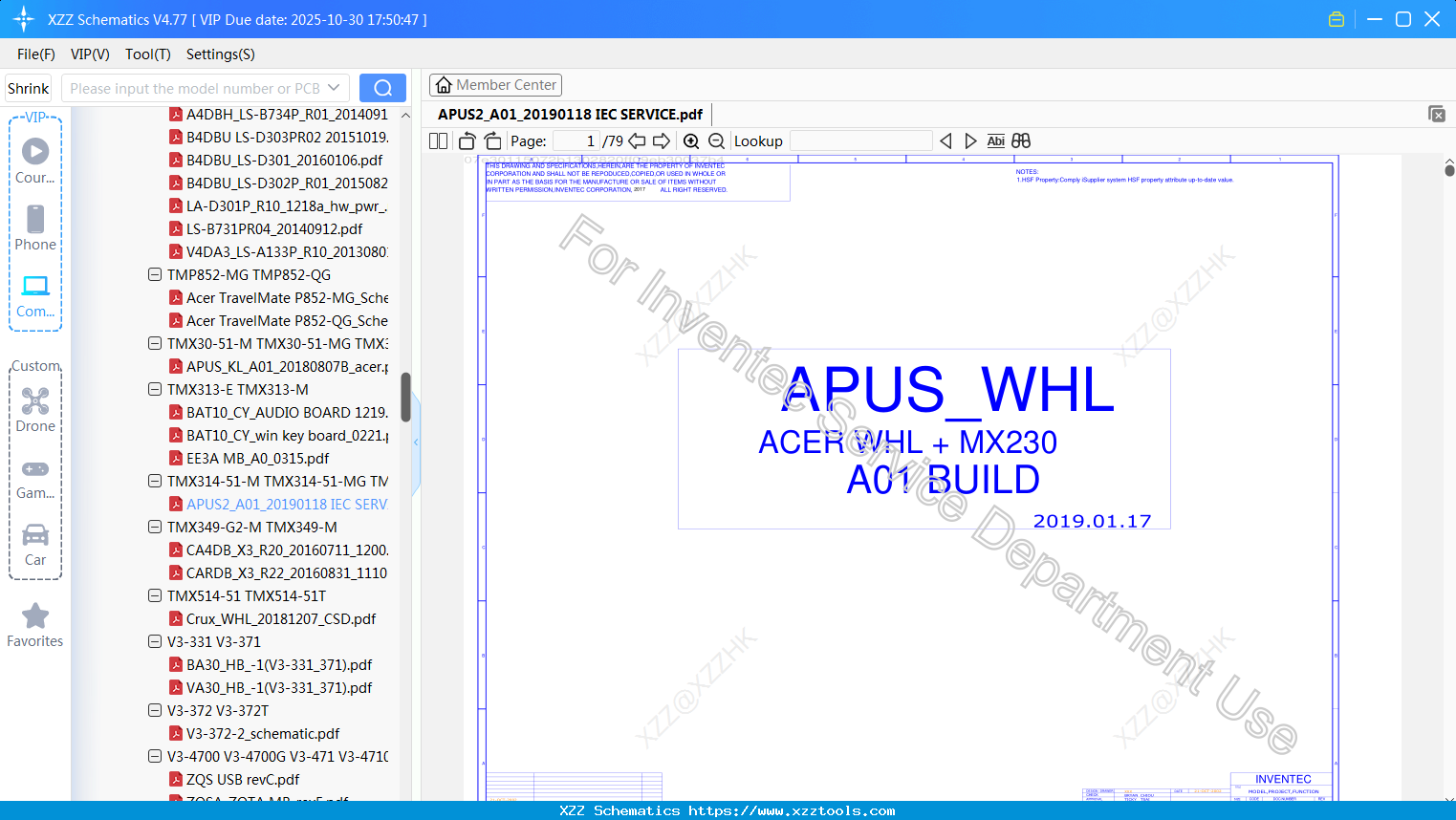Click the PDF viewer vertical scrollbar thumb
Image resolution: width=1456 pixels, height=820 pixels.
tap(1449, 170)
